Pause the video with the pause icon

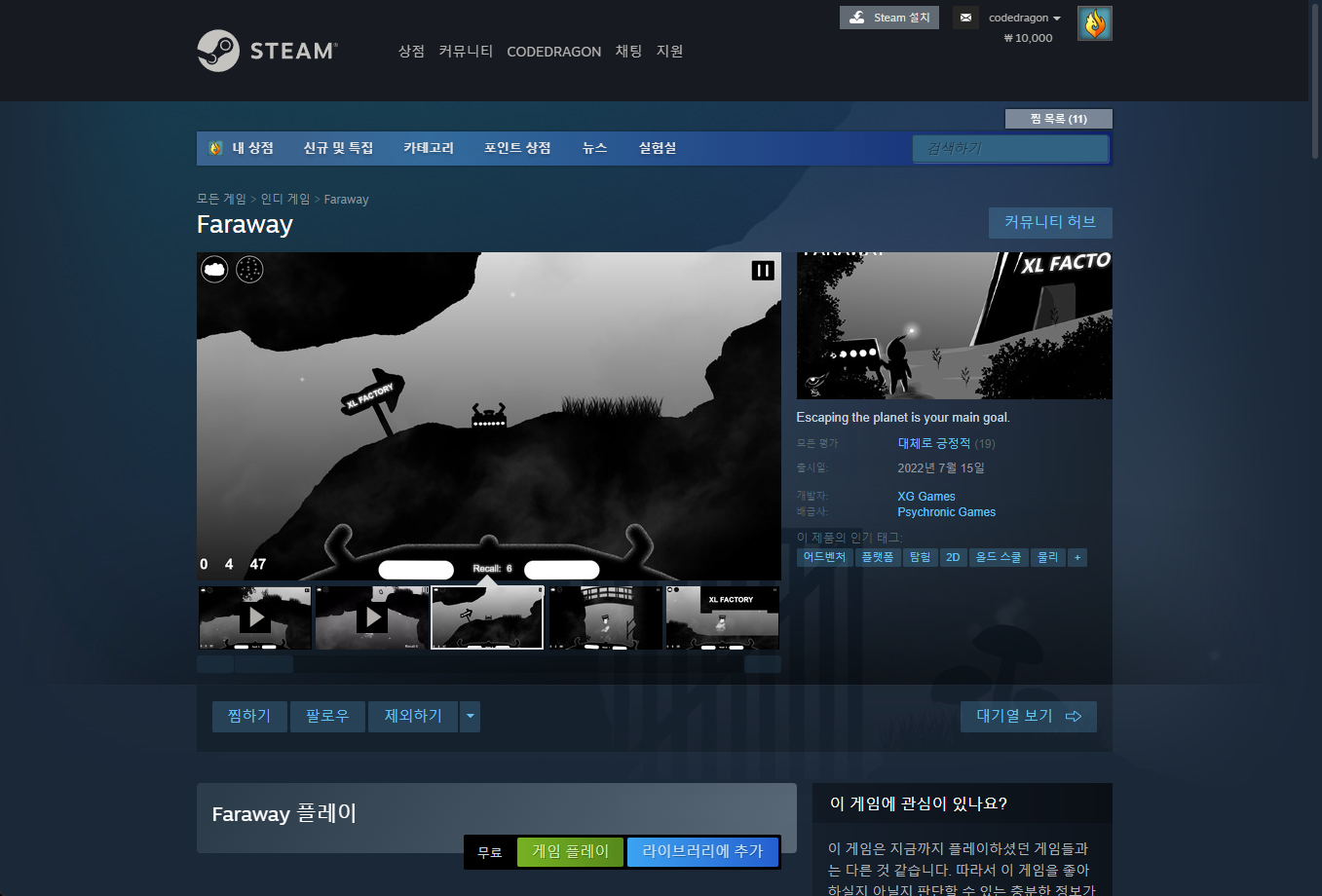pos(763,270)
